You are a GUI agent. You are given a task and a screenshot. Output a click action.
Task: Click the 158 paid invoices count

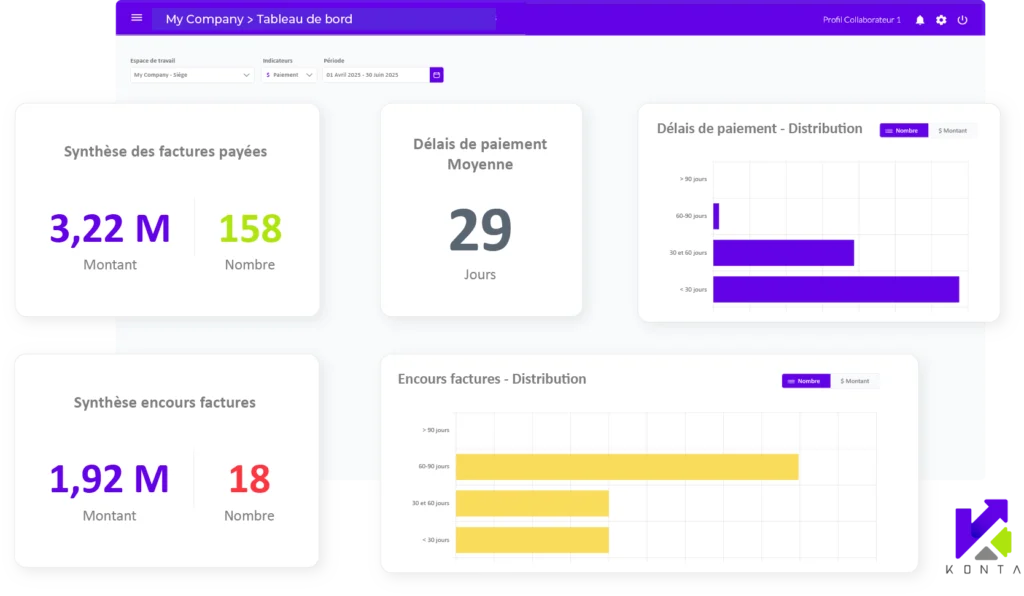250,228
